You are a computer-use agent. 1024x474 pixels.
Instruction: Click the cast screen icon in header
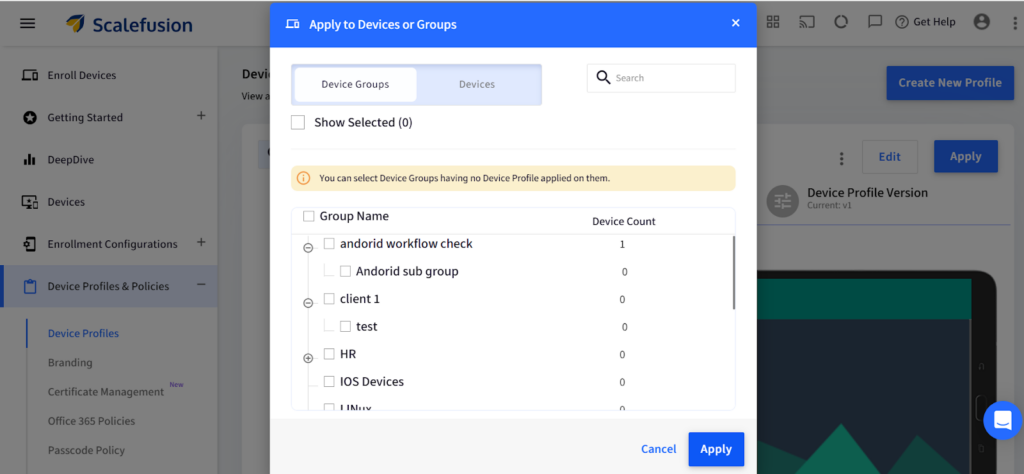pos(806,22)
